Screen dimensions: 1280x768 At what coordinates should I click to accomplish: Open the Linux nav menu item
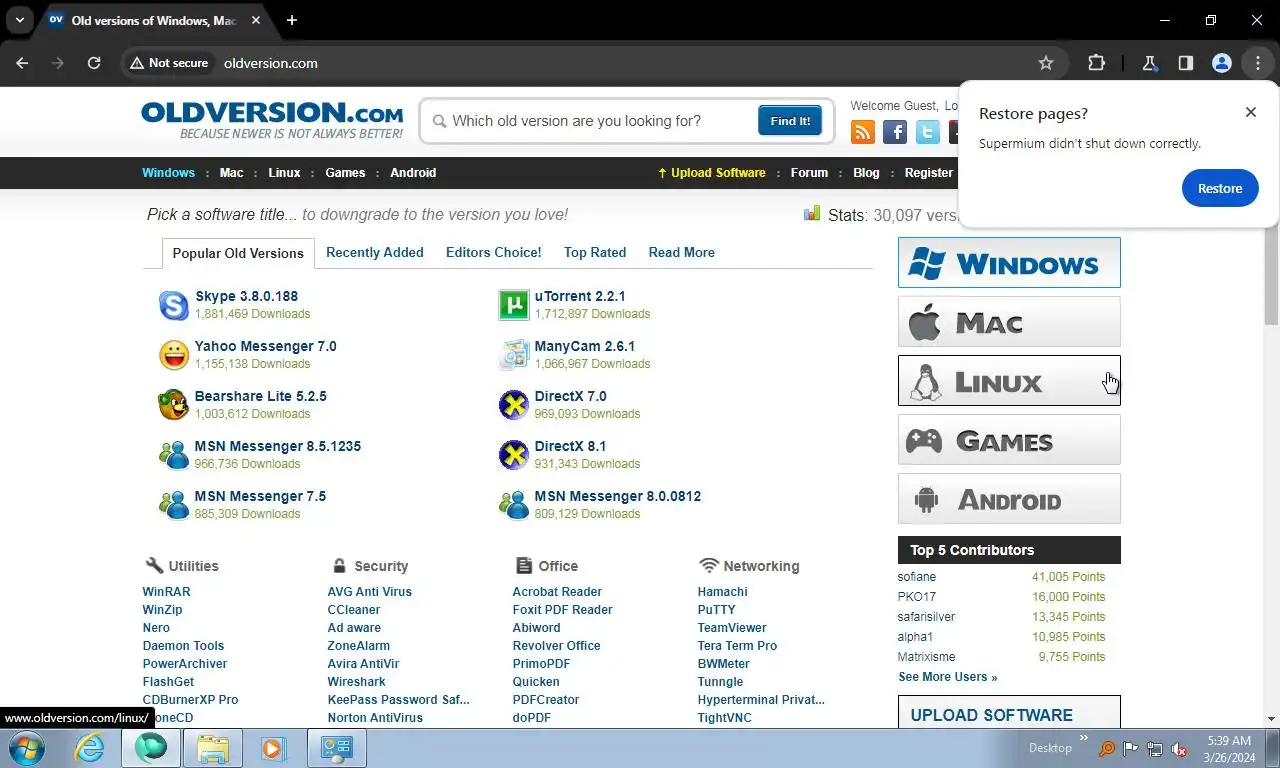[x=284, y=173]
